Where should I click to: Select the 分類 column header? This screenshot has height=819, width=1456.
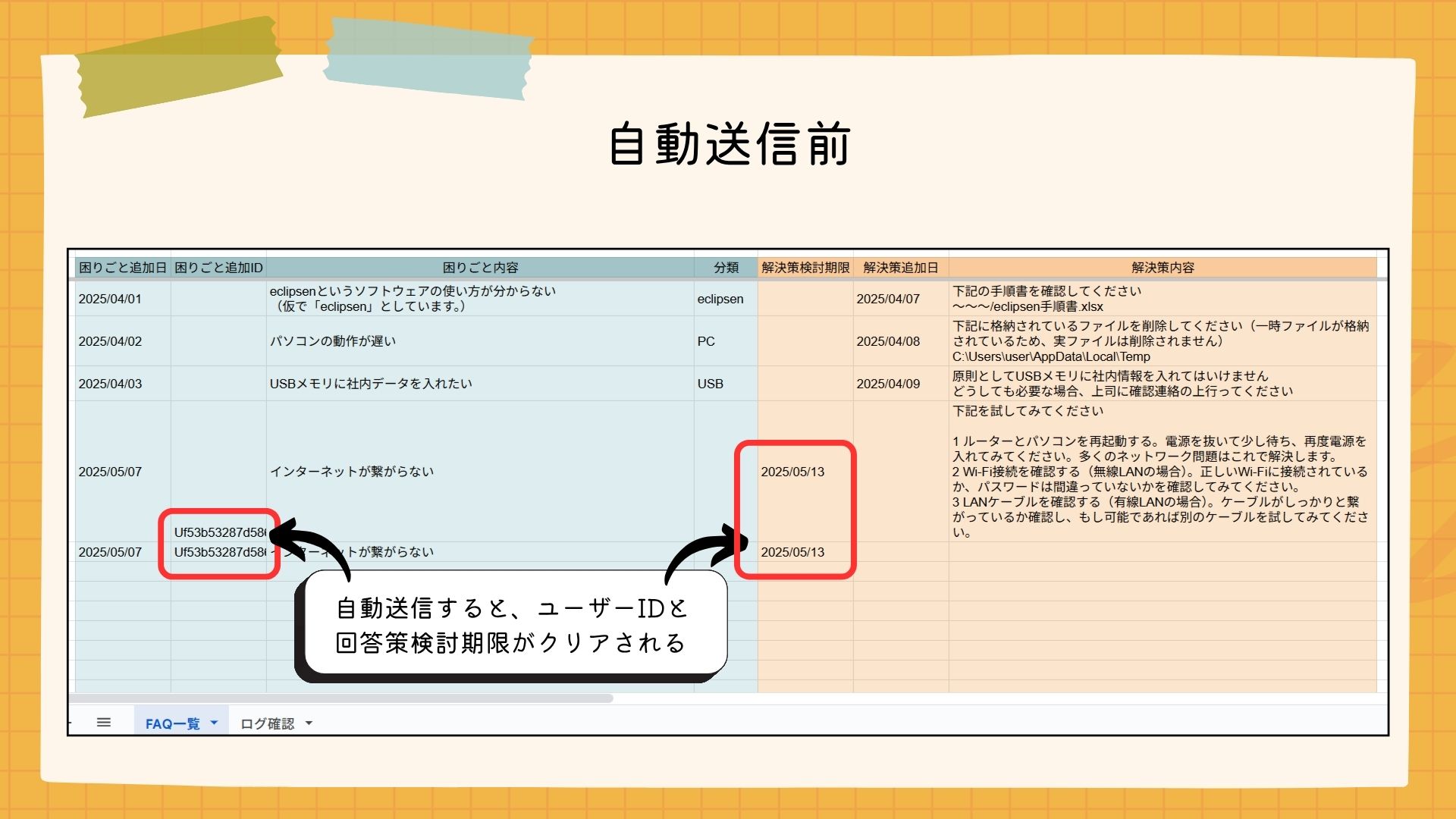pos(726,268)
